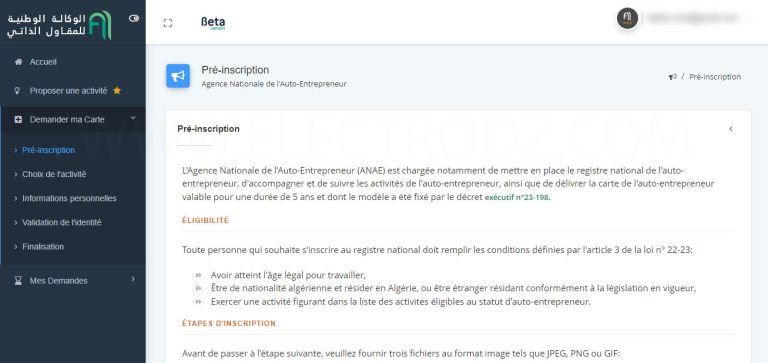Collapse the Pré-inscription card panel

731,129
